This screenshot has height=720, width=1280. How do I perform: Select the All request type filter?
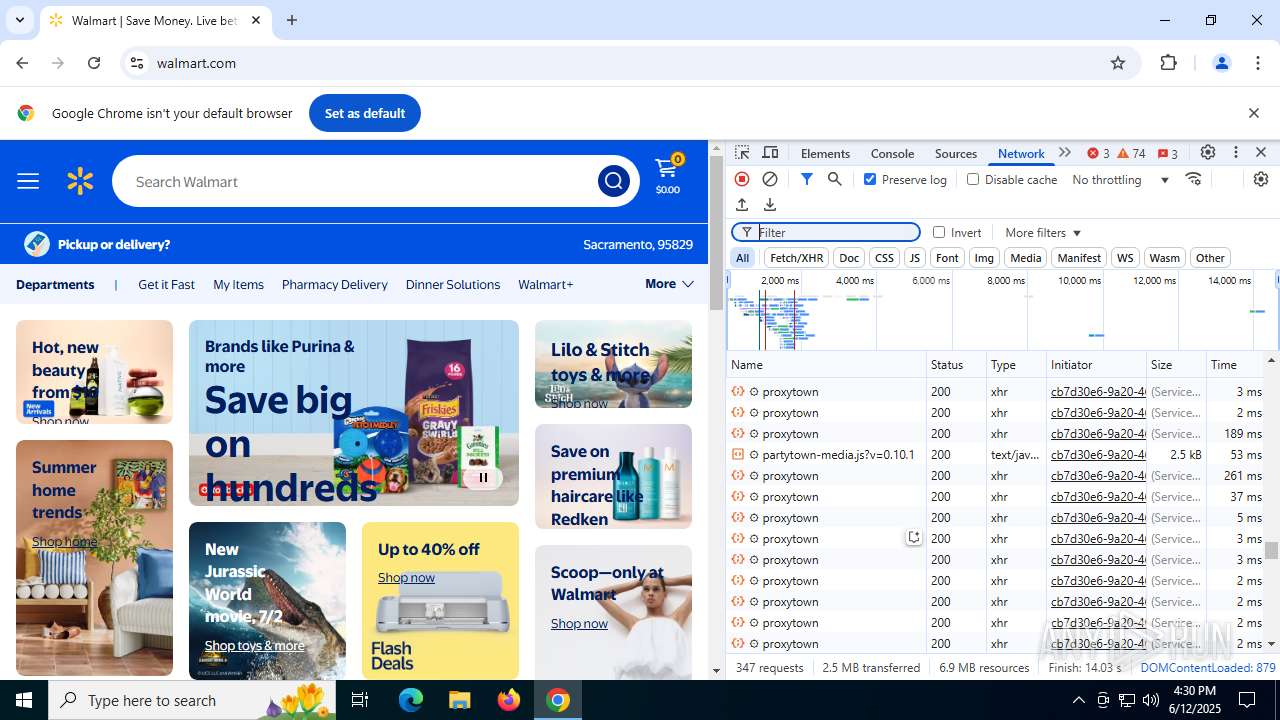coord(742,258)
